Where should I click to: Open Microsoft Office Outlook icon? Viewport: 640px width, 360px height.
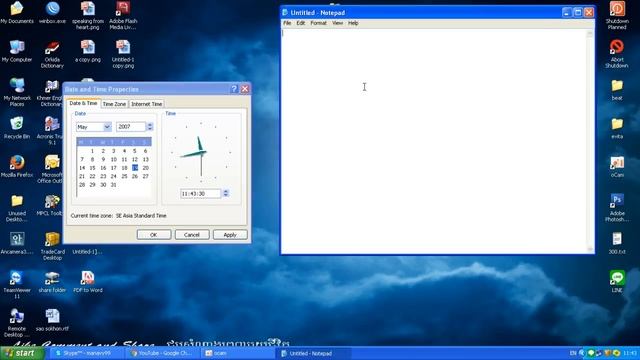[x=51, y=169]
